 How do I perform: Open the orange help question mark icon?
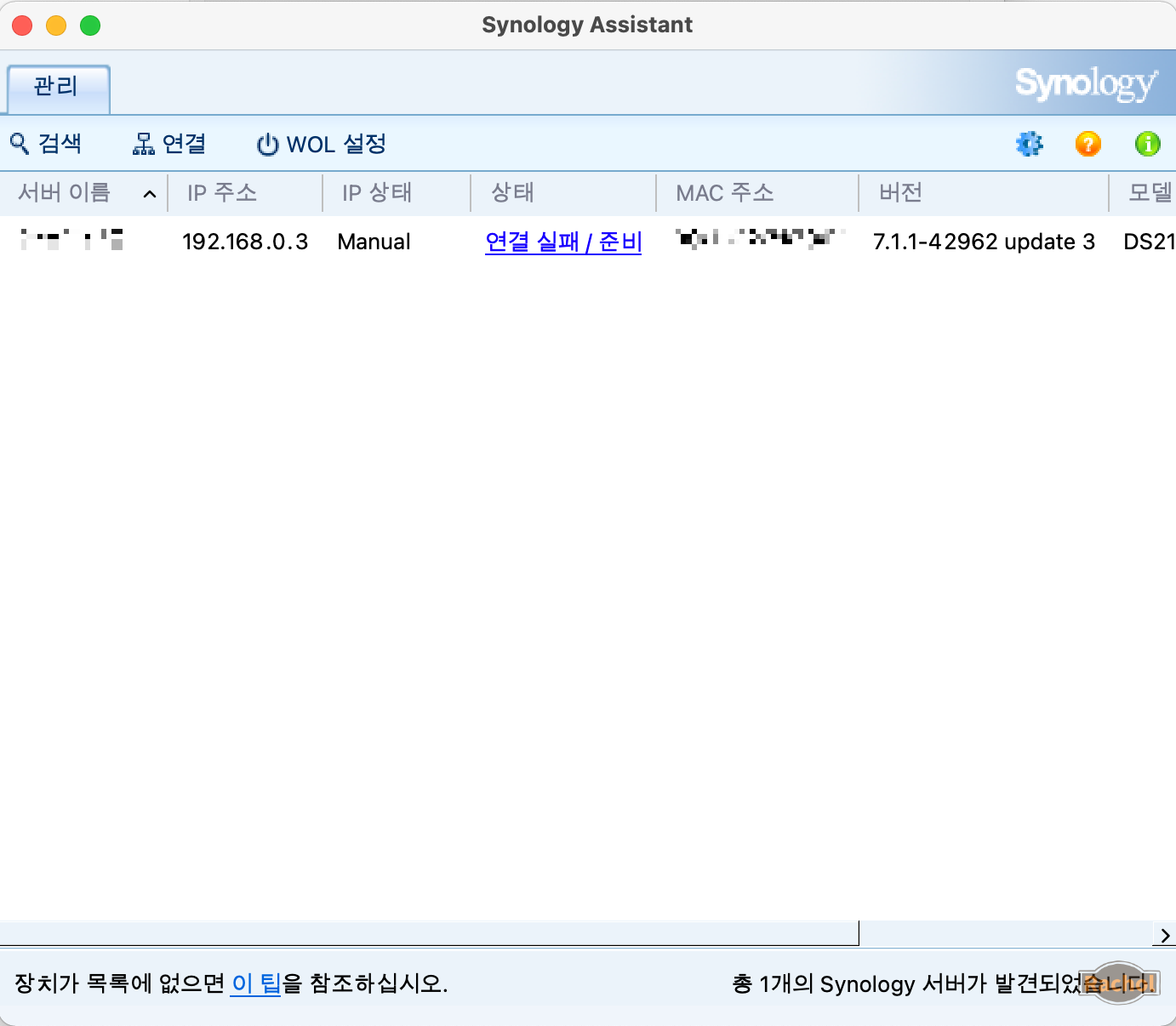point(1088,144)
